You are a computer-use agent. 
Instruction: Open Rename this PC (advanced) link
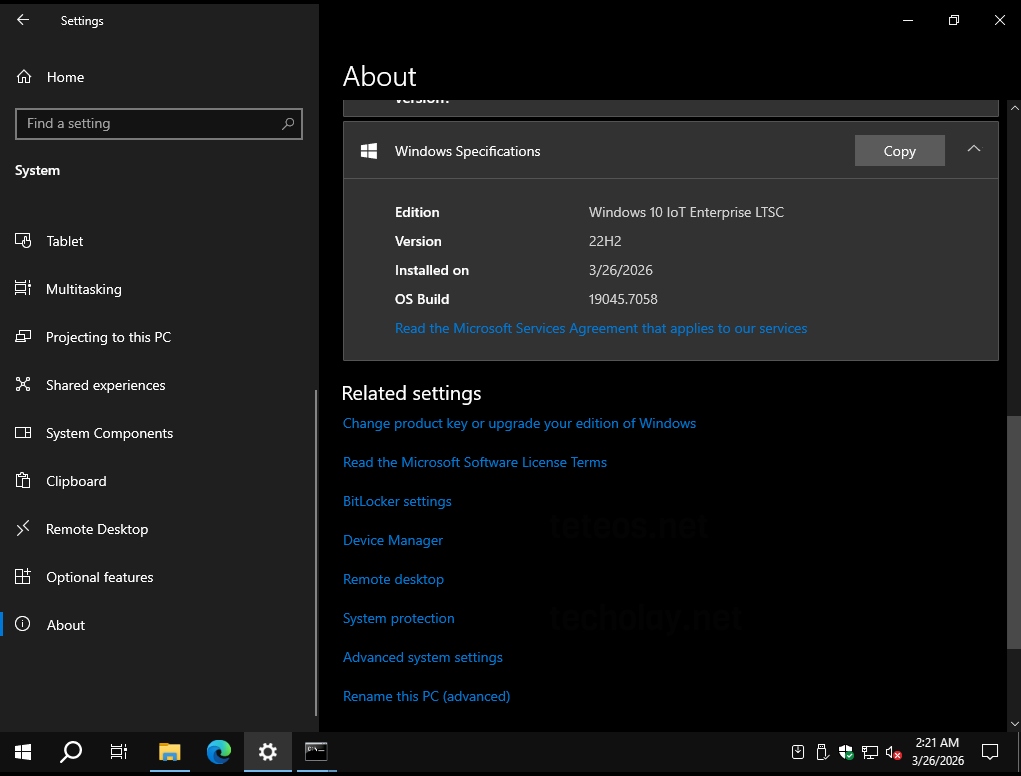tap(427, 697)
